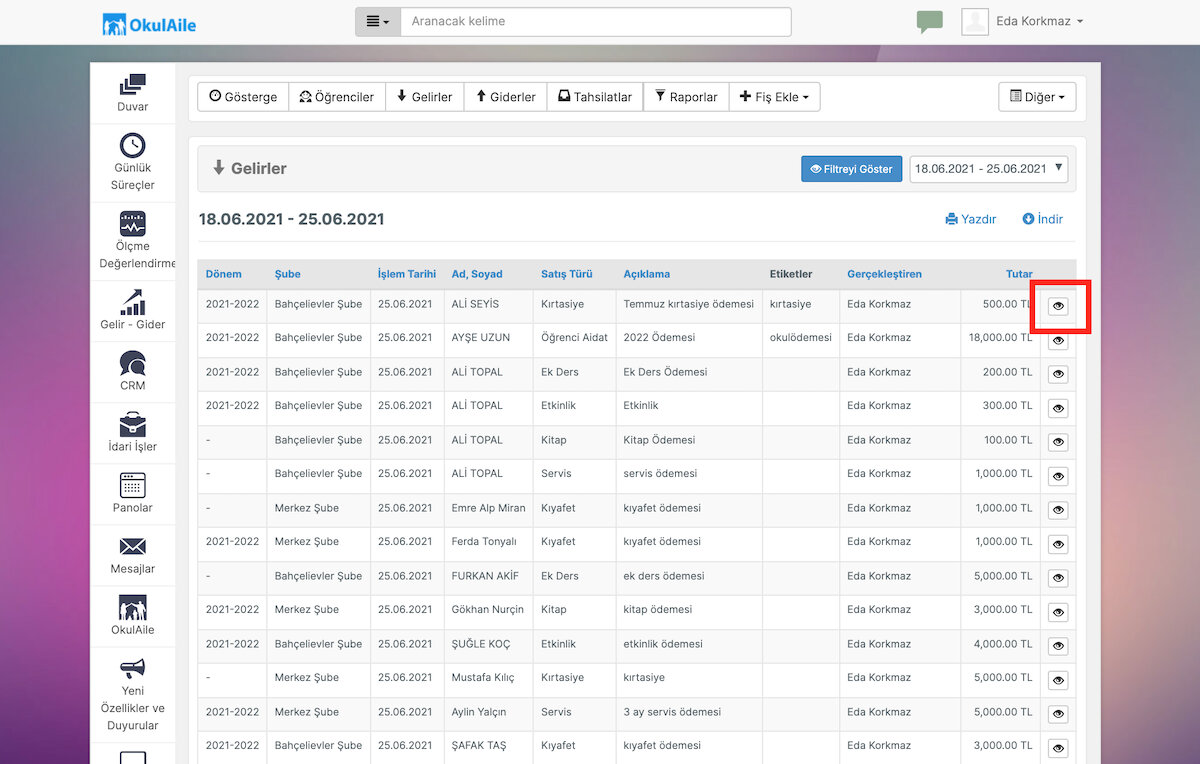
Task: Click the Aranacak kelime search field
Action: 596,21
